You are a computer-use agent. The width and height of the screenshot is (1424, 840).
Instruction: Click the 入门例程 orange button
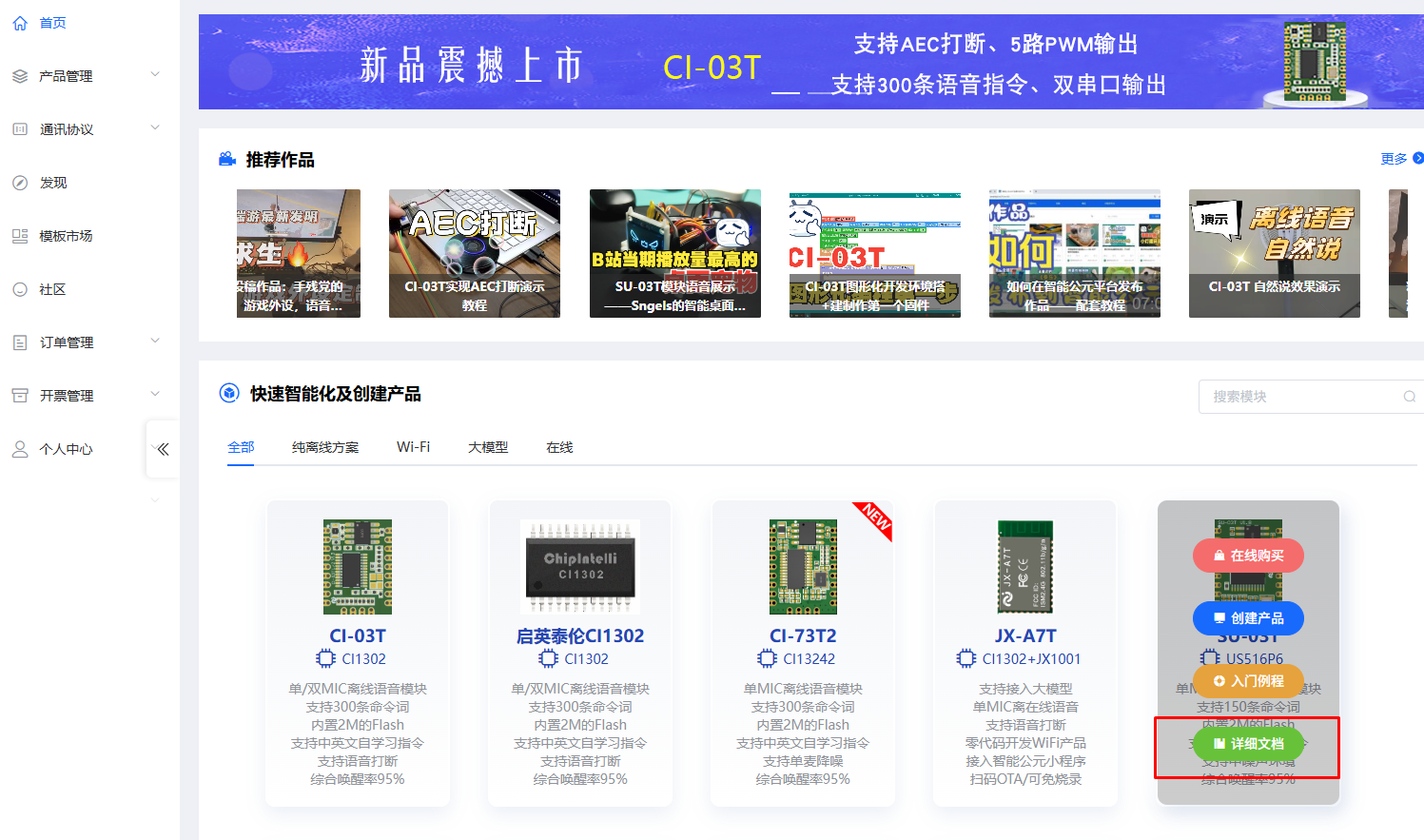(x=1248, y=681)
